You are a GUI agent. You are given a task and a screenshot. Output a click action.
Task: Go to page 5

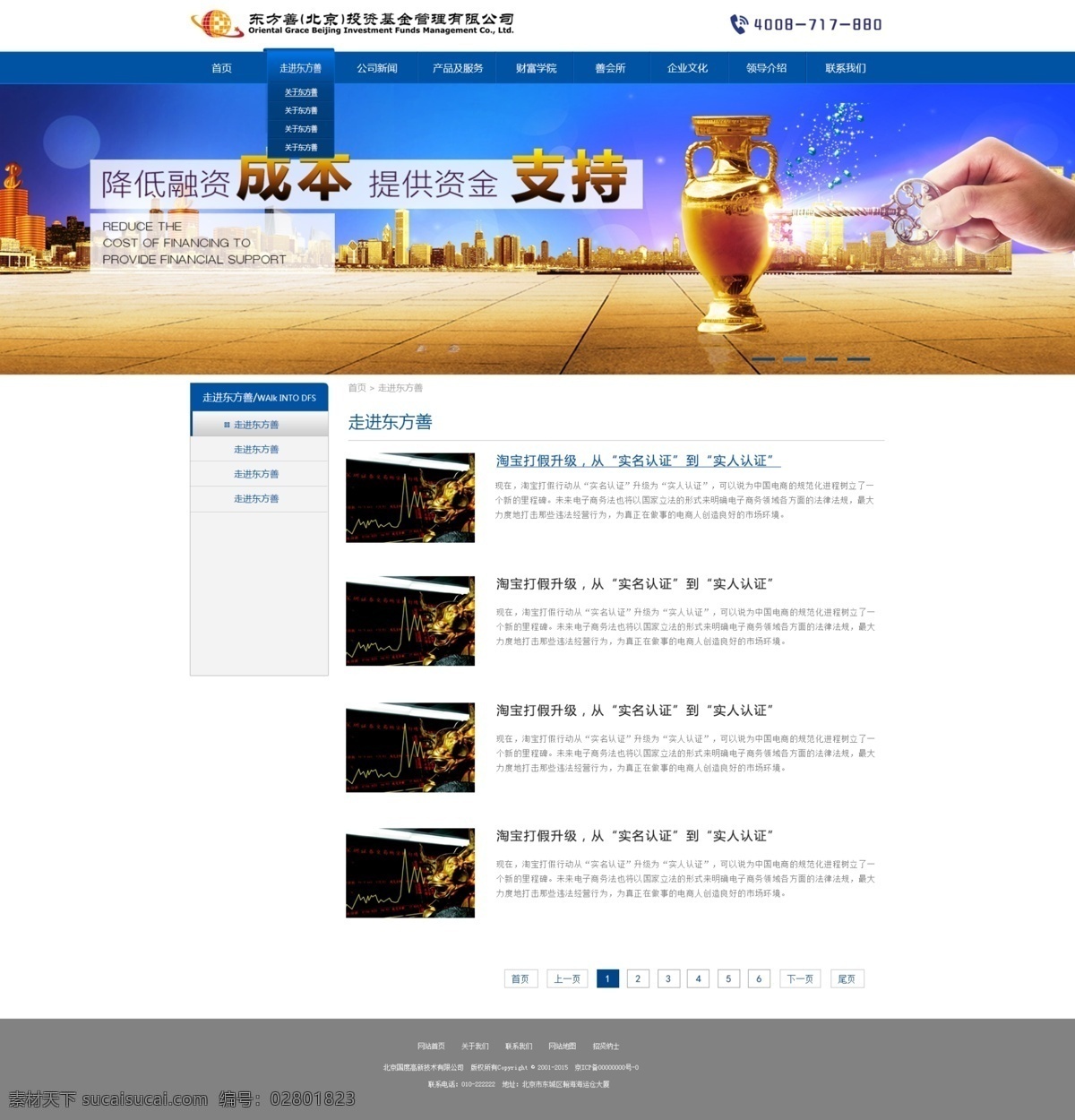pyautogui.click(x=728, y=978)
